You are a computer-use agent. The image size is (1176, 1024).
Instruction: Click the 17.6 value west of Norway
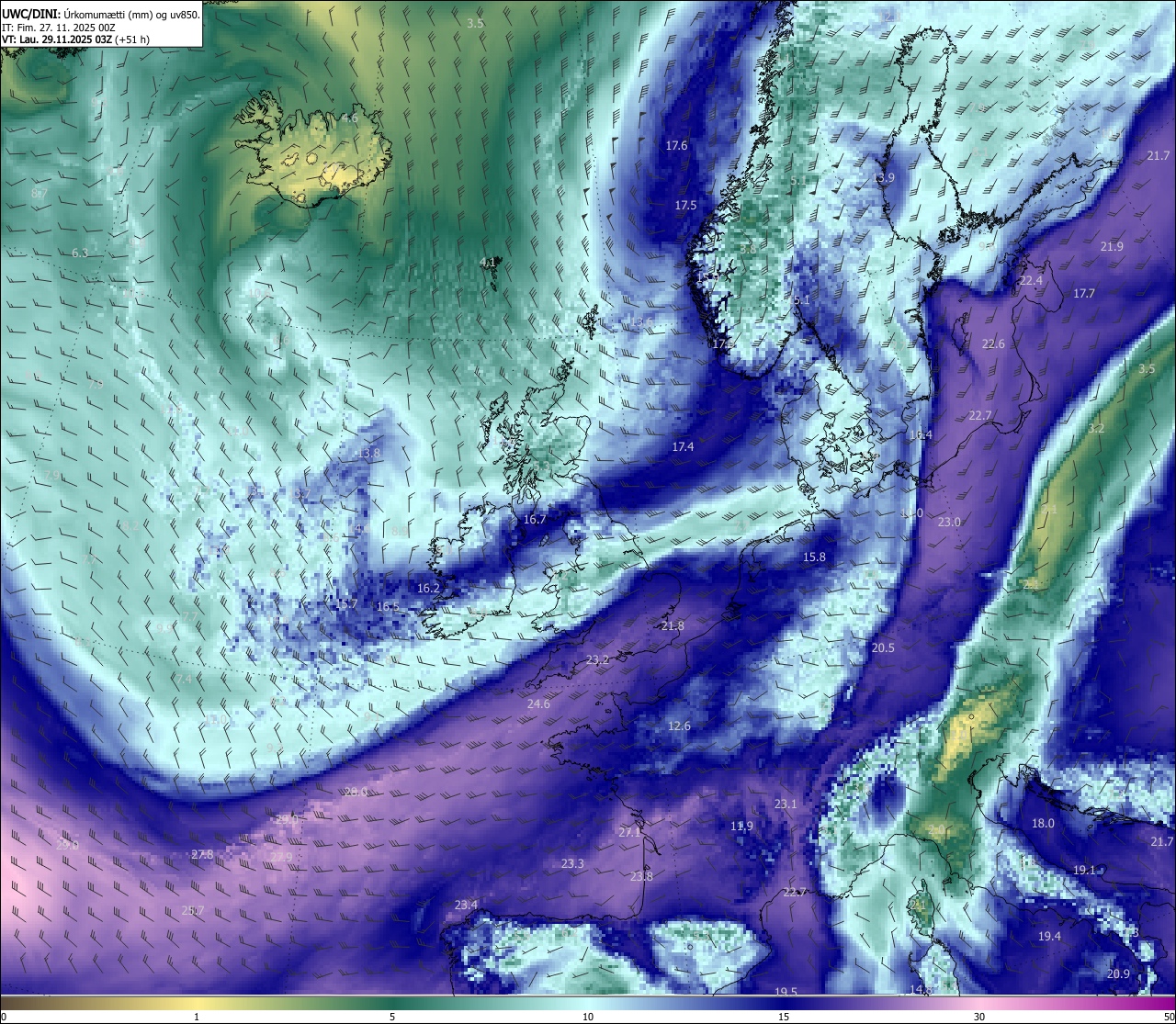[x=676, y=145]
